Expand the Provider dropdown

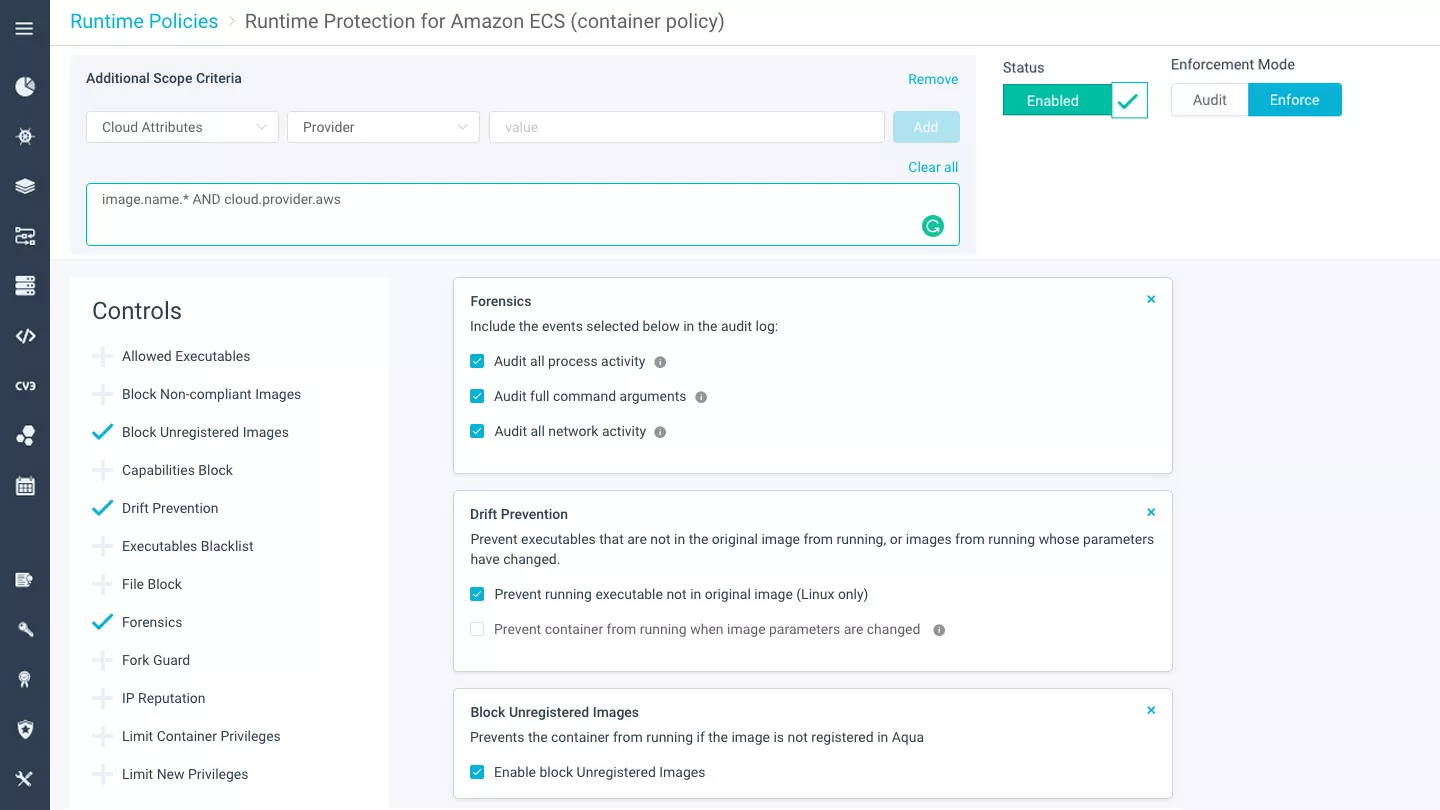[383, 127]
